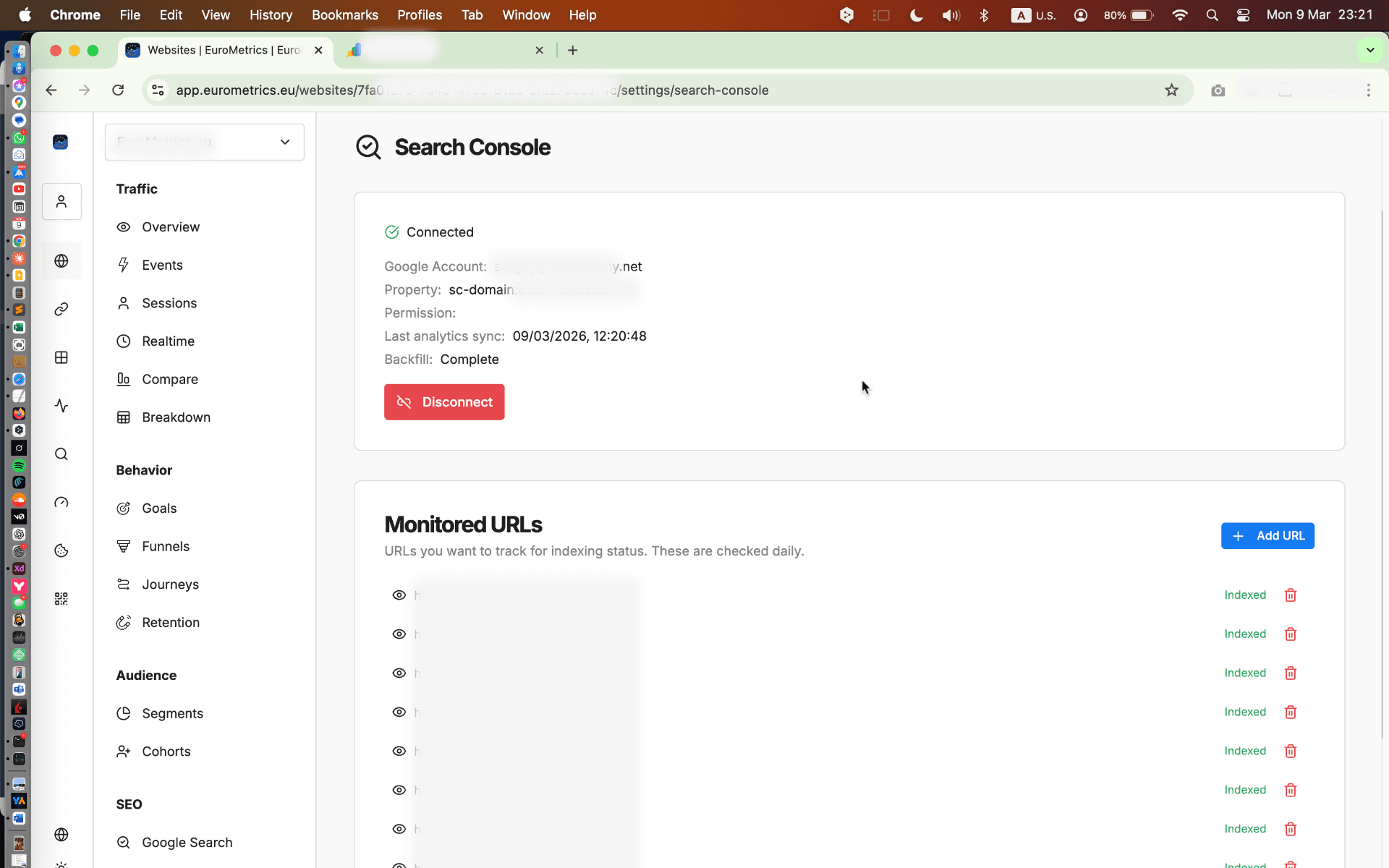The image size is (1389, 868).
Task: Click the camera screenshot extension icon
Action: tap(1218, 90)
